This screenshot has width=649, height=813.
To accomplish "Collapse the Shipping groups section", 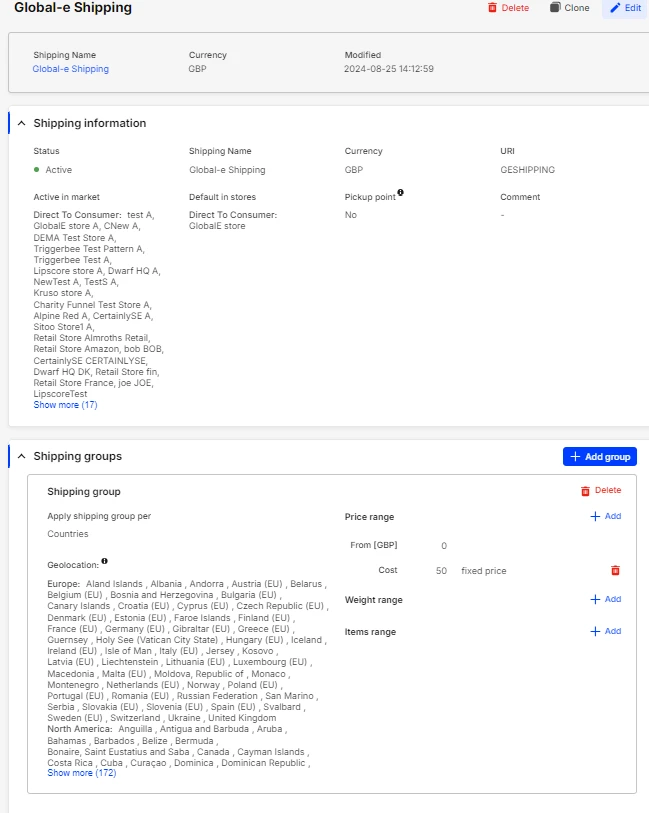I will pos(21,456).
